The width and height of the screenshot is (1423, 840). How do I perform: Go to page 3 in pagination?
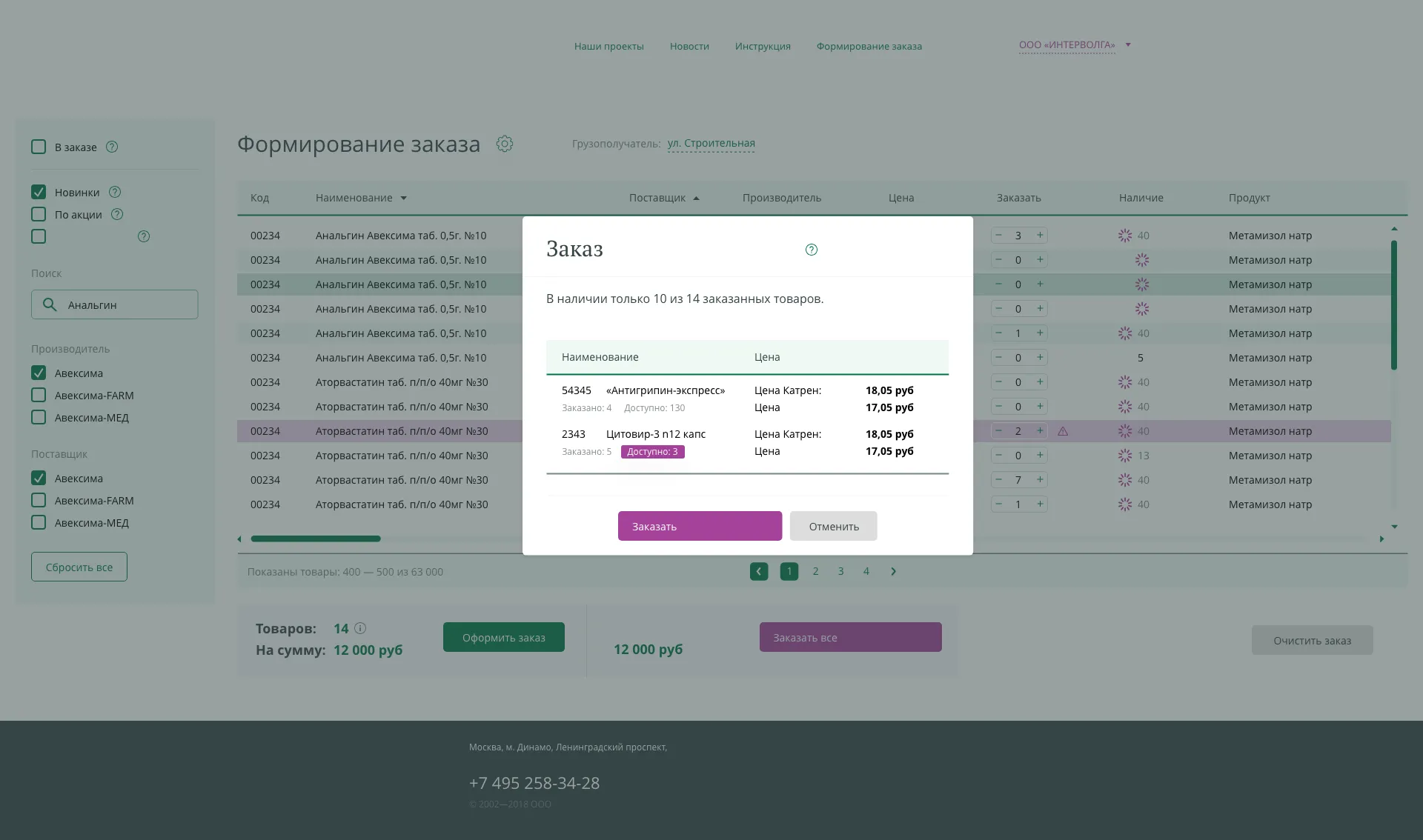[x=840, y=571]
